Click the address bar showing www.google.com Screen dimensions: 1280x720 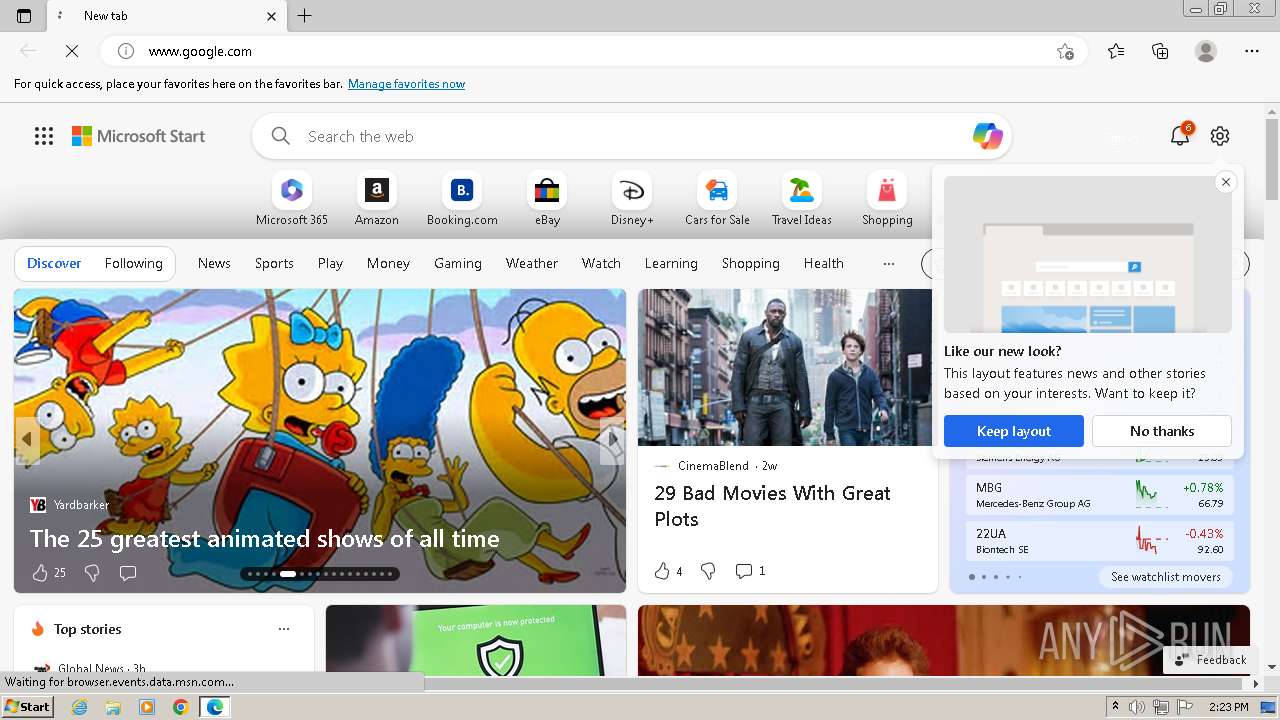[x=595, y=51]
